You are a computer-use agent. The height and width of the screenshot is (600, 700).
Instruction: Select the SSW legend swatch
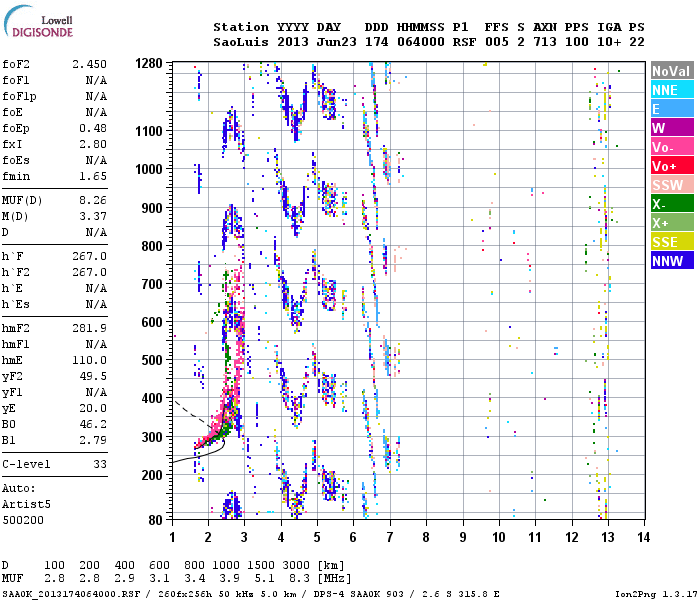(x=672, y=185)
